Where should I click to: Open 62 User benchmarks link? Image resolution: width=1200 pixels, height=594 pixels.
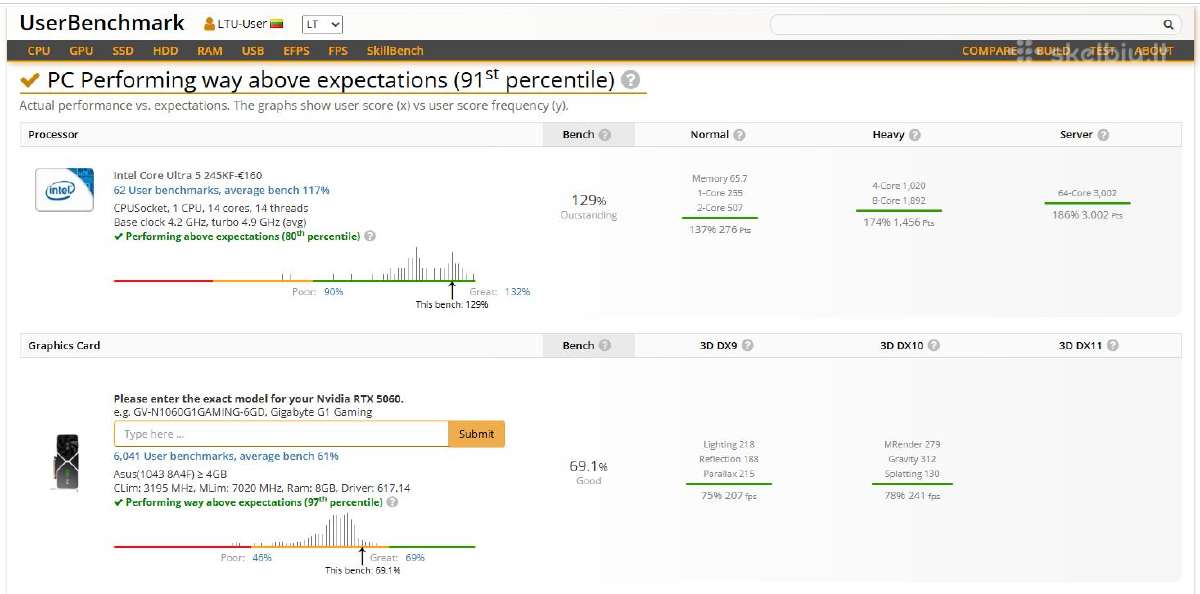coord(221,190)
